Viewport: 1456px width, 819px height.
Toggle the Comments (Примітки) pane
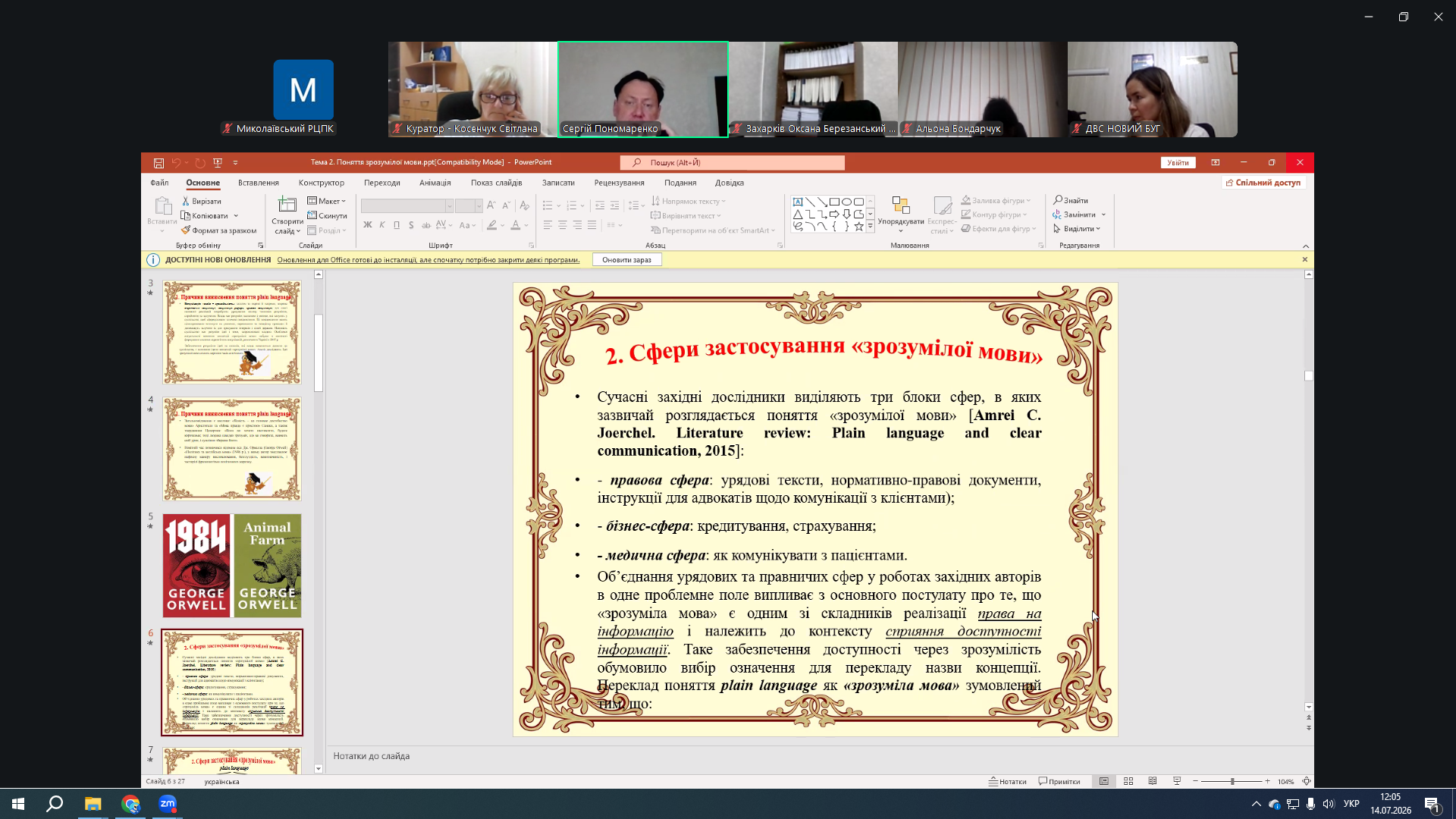(x=1059, y=781)
